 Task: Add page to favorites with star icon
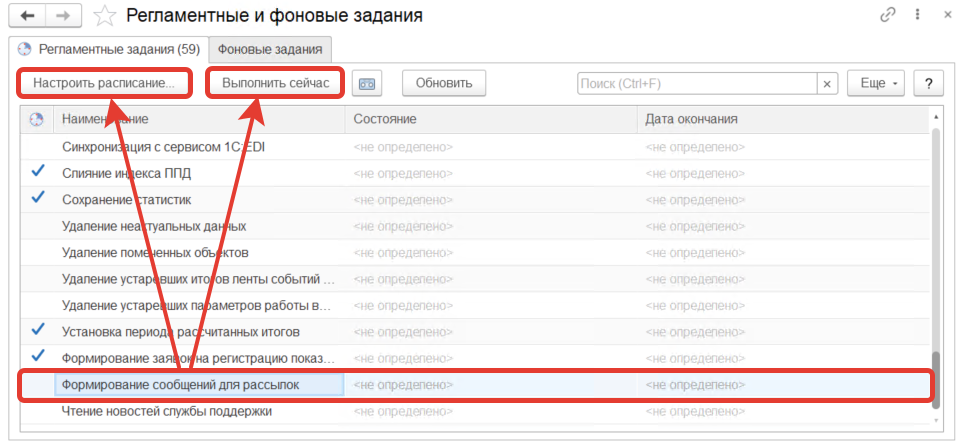(104, 16)
